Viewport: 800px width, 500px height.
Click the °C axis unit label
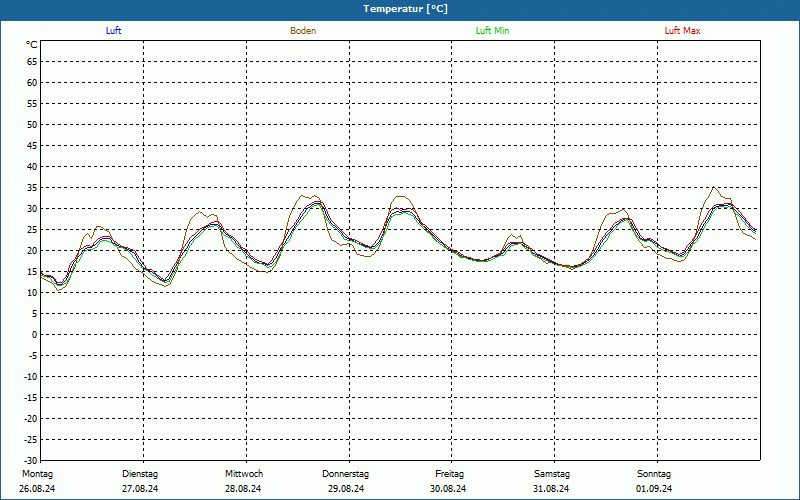click(32, 45)
